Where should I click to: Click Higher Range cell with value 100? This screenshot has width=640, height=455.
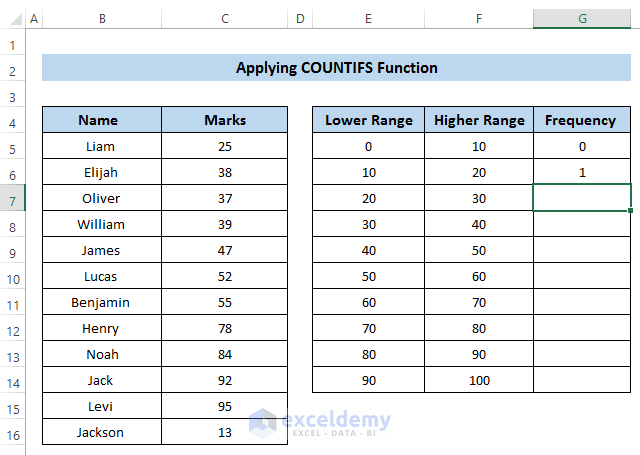(479, 380)
